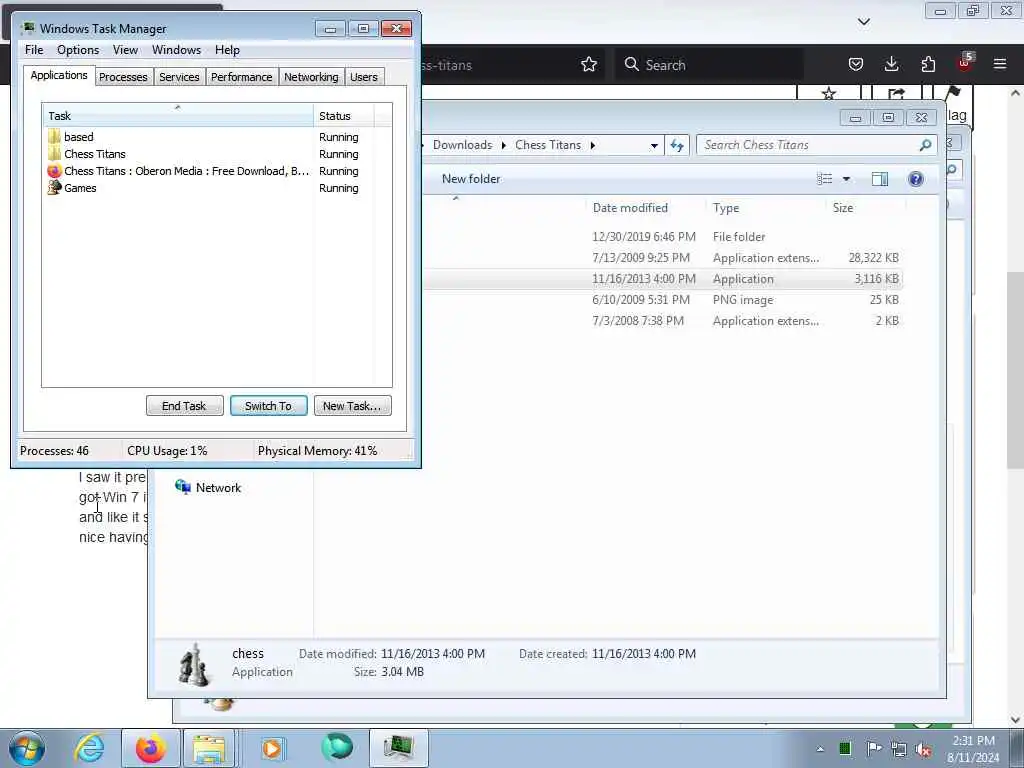Click the Downloads breadcrumb in Explorer

[x=462, y=145]
